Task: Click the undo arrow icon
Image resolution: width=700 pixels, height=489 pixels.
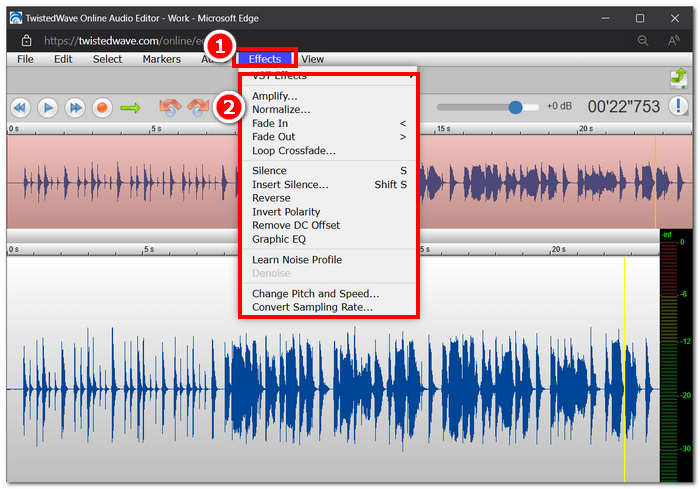Action: [170, 107]
